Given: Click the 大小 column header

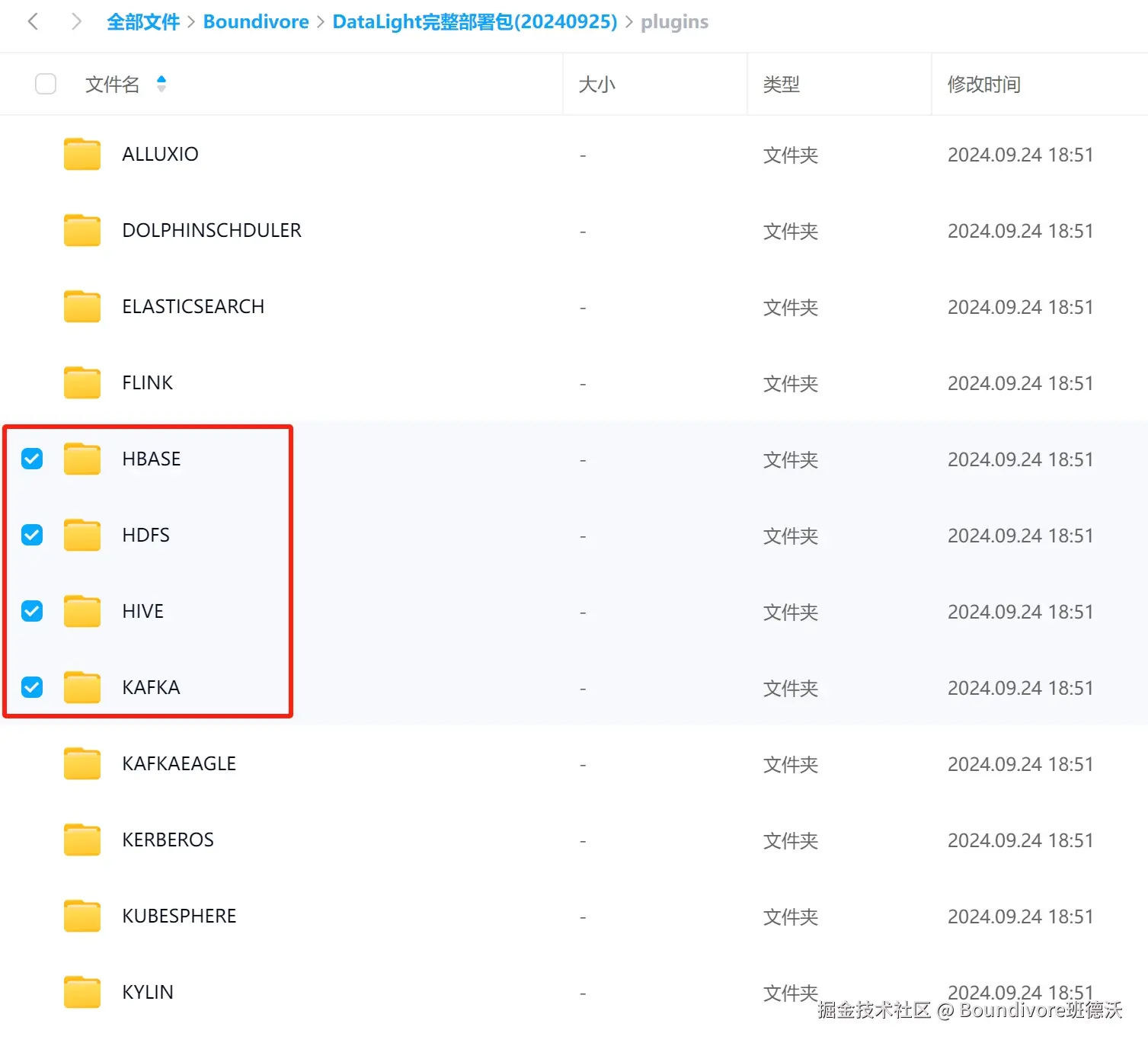Looking at the screenshot, I should (x=596, y=84).
